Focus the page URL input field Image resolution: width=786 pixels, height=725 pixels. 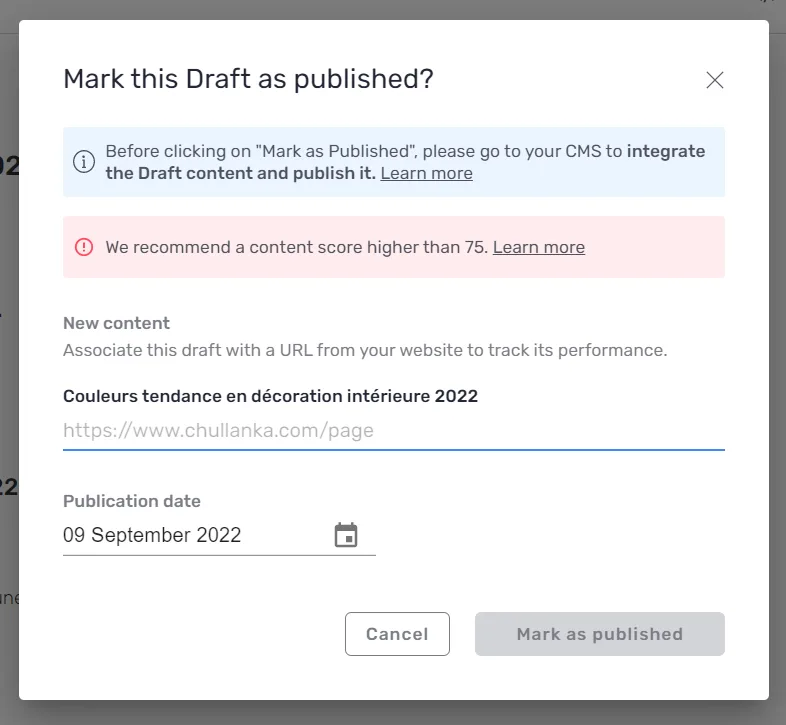pyautogui.click(x=394, y=431)
